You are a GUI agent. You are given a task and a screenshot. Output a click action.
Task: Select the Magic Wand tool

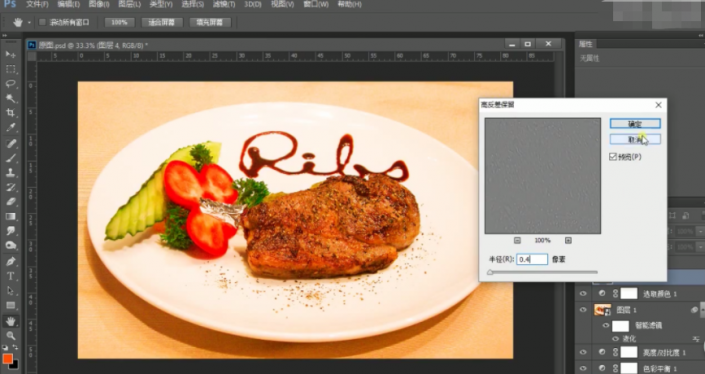[10, 98]
